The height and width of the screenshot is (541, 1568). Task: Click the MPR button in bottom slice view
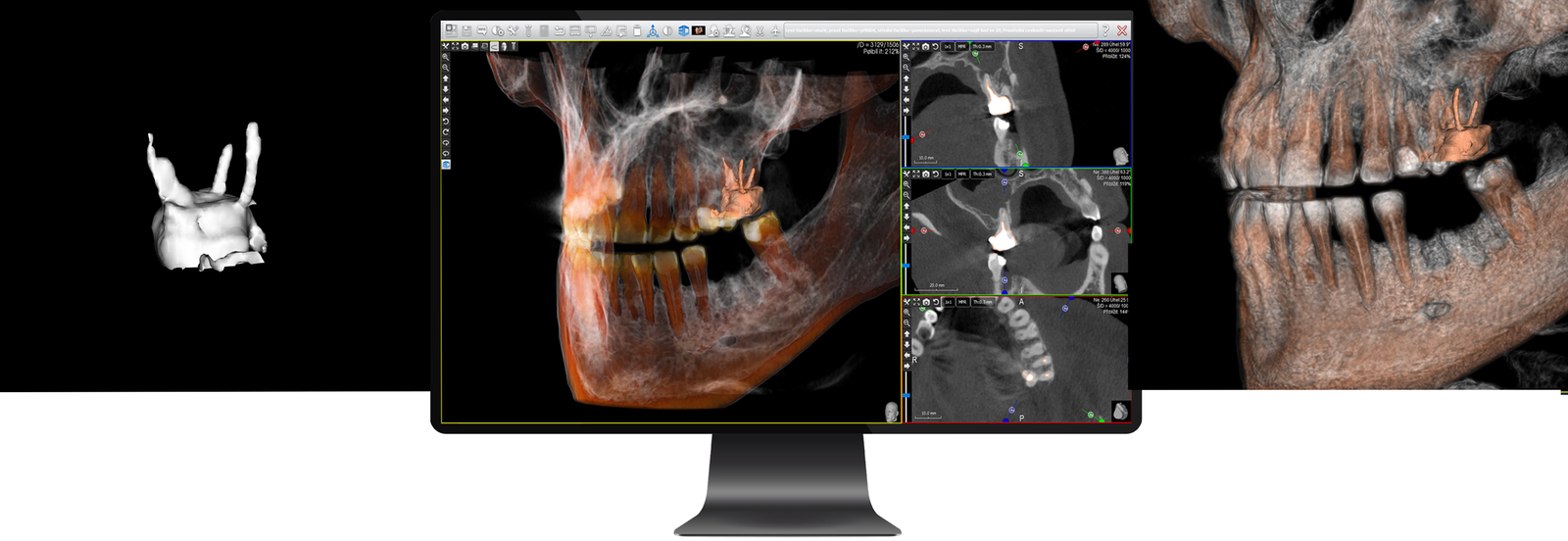962,302
